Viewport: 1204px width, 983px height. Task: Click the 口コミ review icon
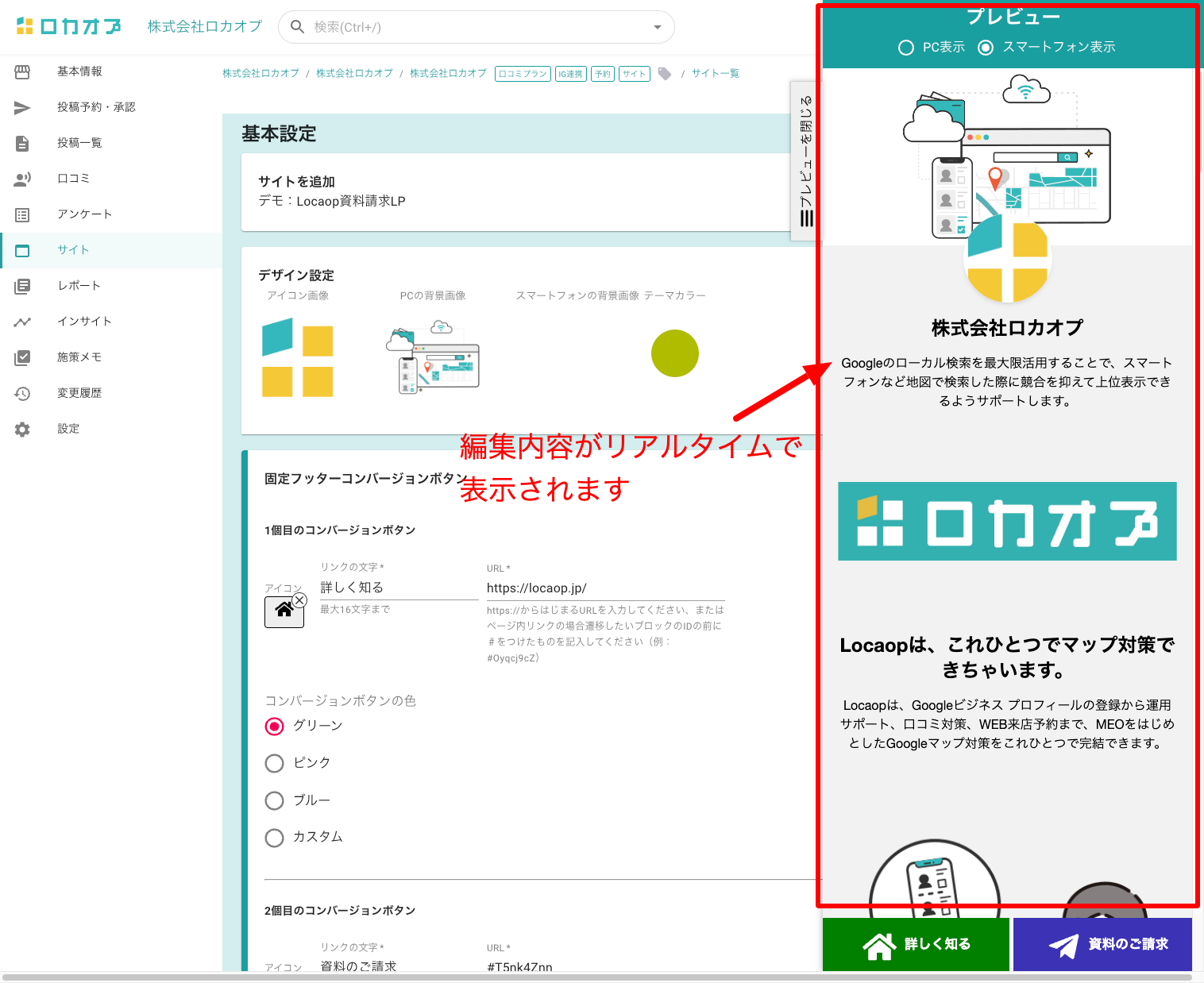click(x=22, y=179)
